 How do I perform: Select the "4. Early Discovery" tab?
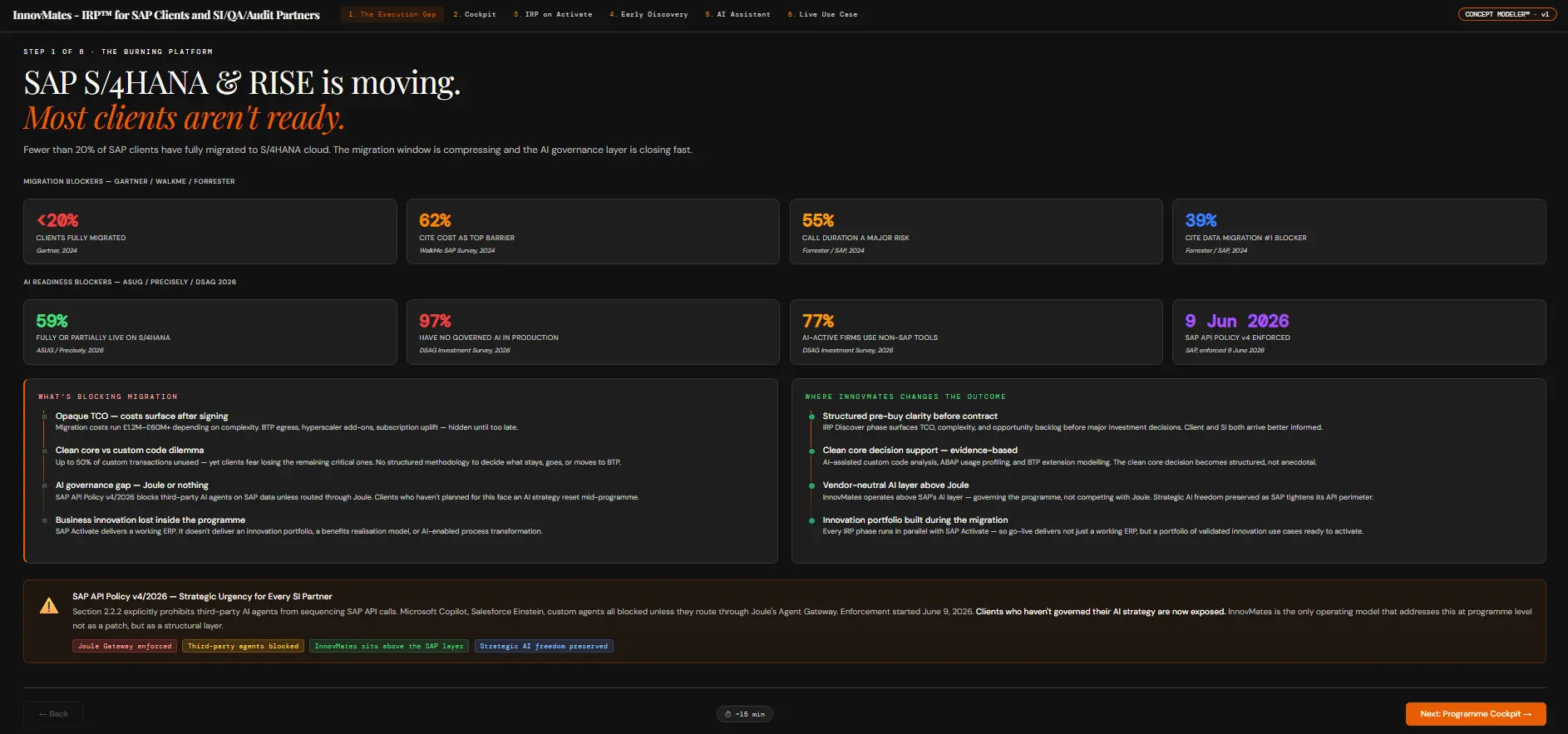pos(648,14)
